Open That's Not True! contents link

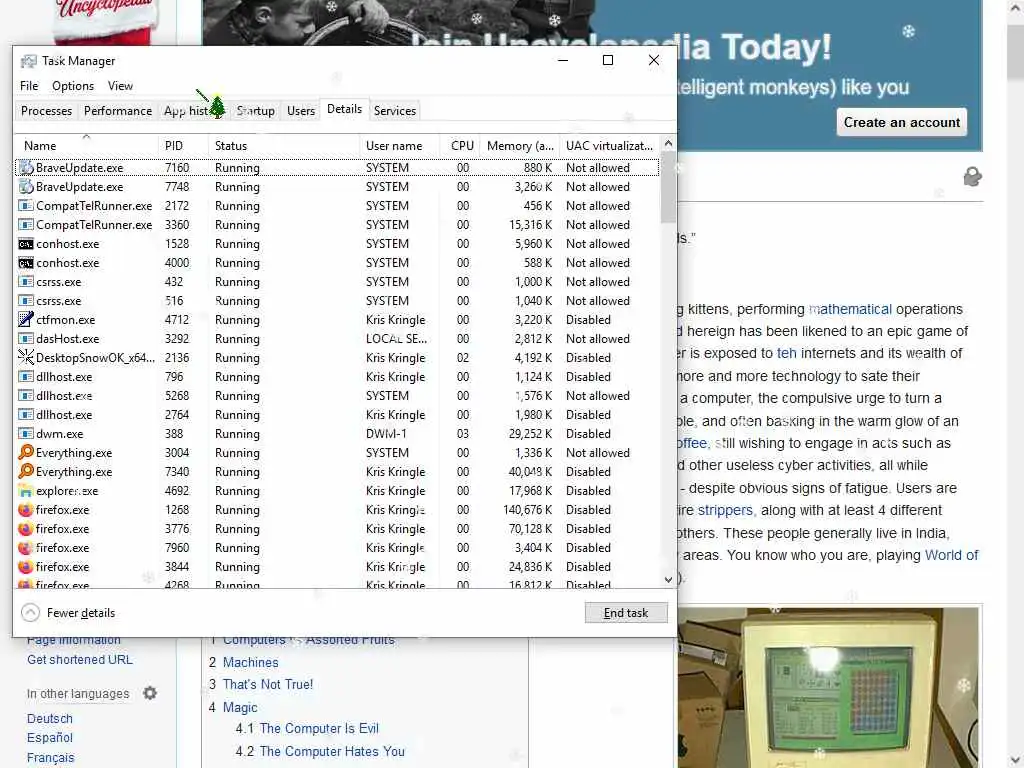(x=268, y=684)
